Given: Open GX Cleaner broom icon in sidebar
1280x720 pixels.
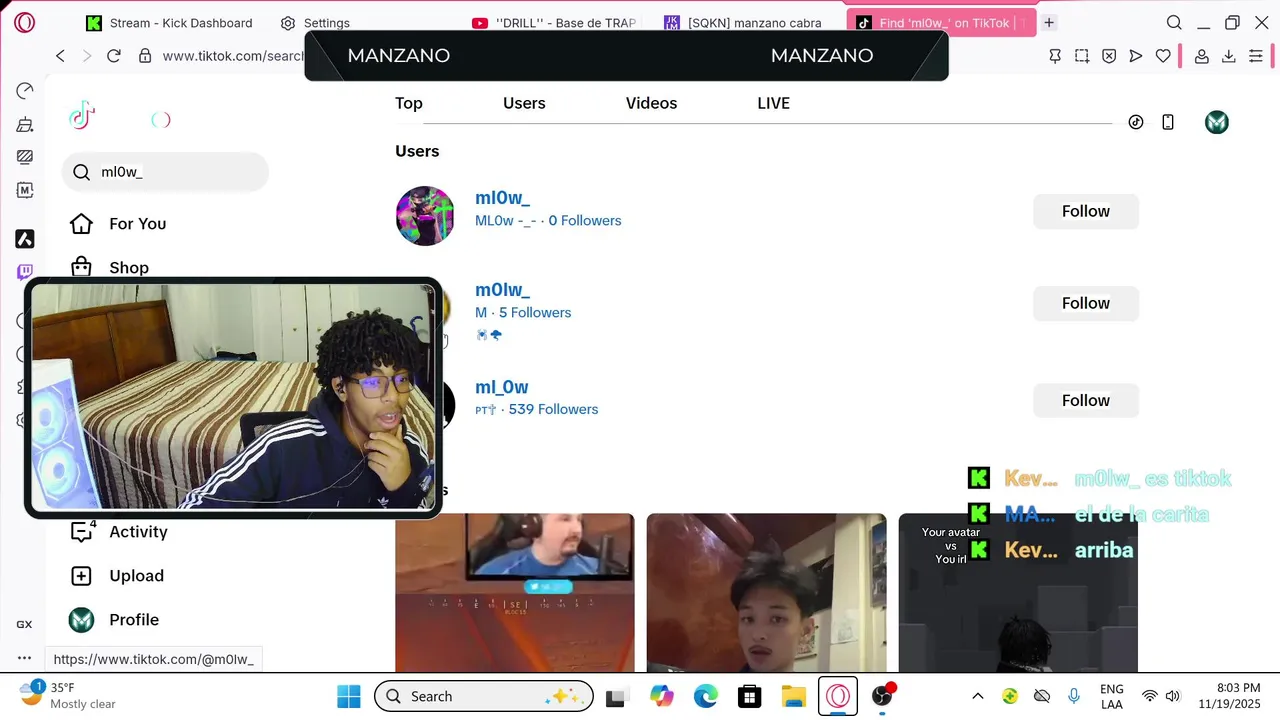Looking at the screenshot, I should pyautogui.click(x=25, y=125).
